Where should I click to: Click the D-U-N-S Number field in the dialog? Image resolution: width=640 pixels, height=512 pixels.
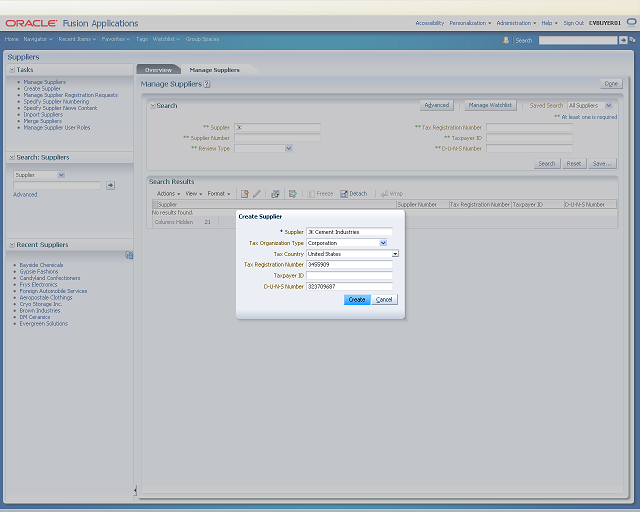pos(349,287)
